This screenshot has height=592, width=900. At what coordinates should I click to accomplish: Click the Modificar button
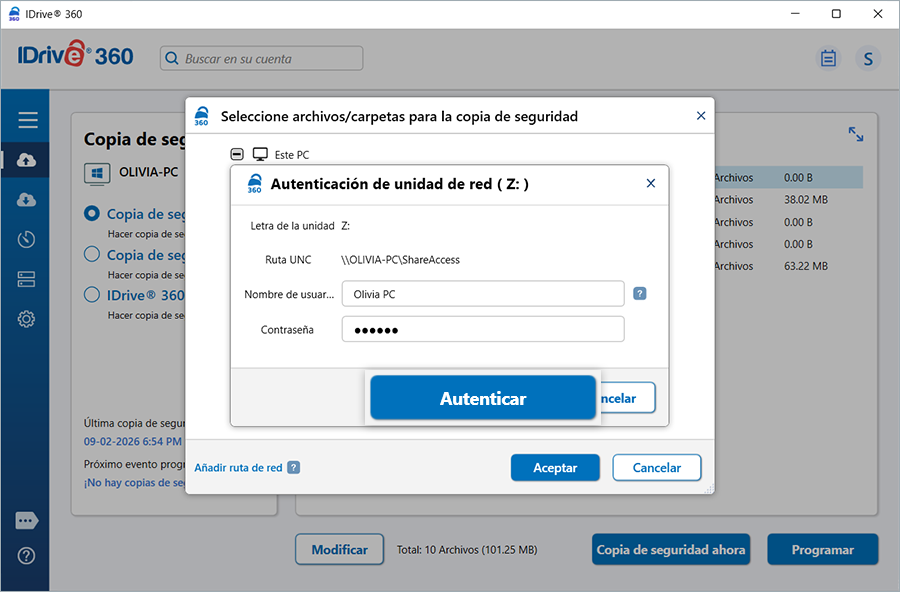tap(339, 550)
